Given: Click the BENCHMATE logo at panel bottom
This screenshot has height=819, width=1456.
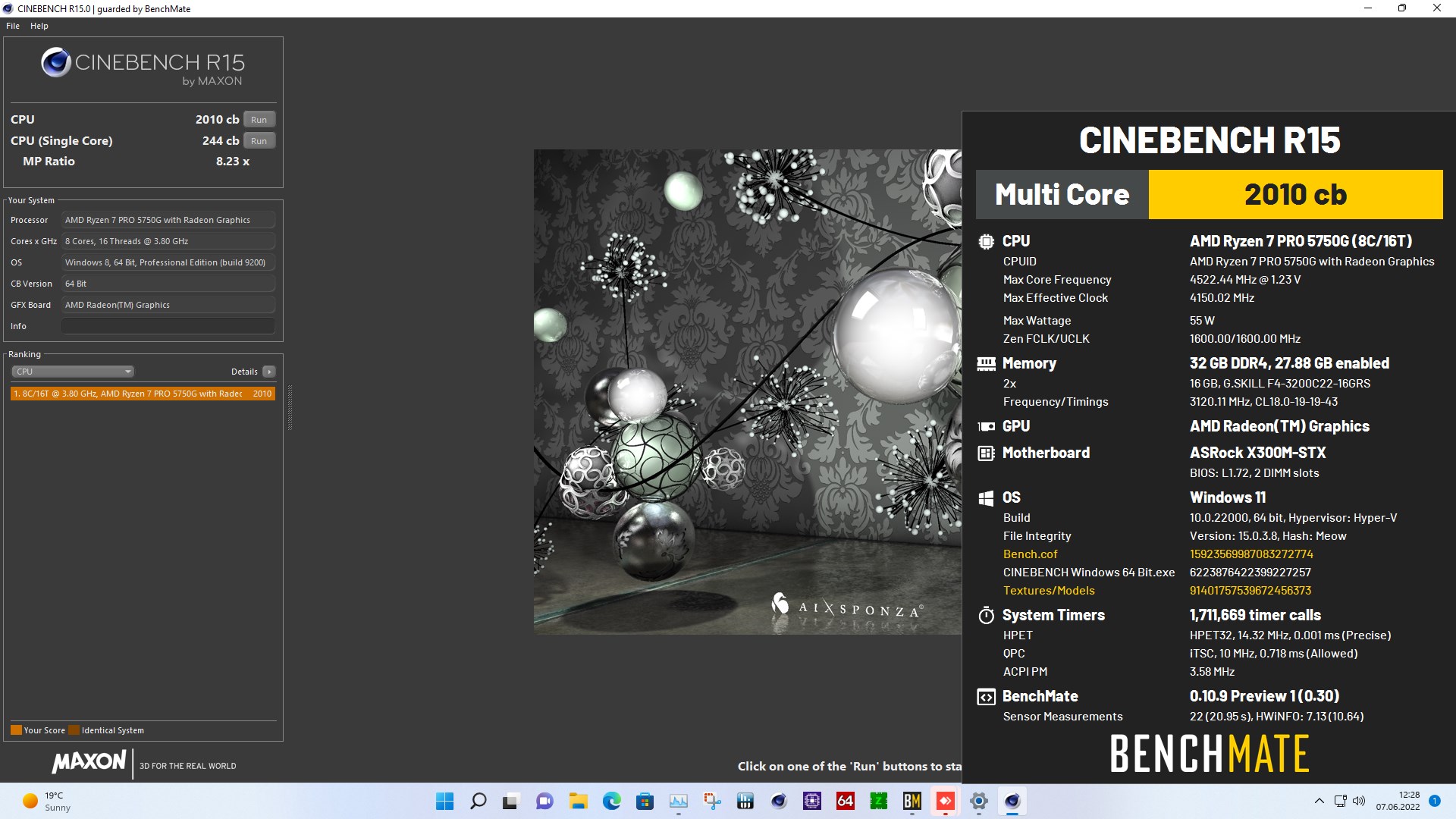Looking at the screenshot, I should click(1210, 754).
